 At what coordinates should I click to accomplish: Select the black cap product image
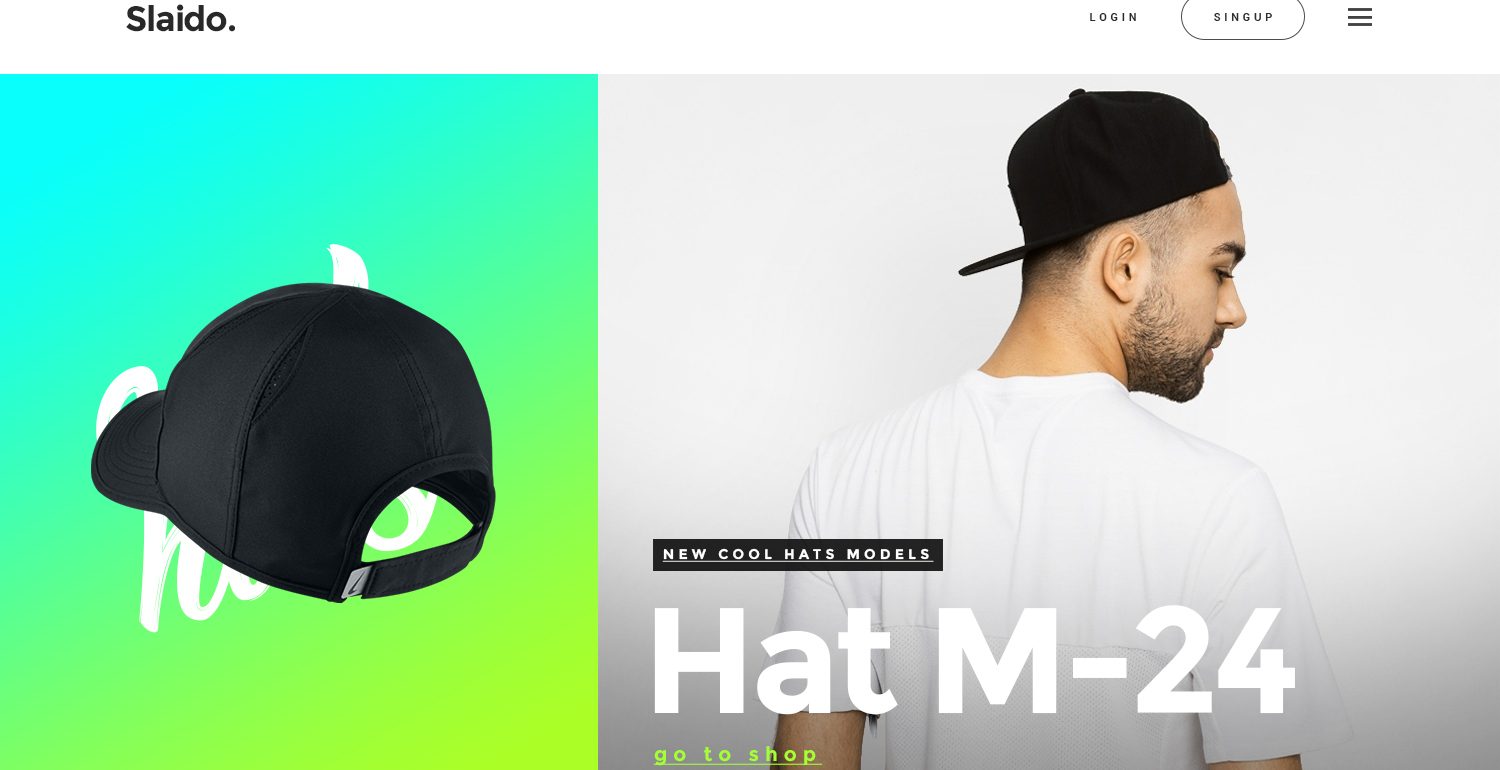click(x=293, y=441)
